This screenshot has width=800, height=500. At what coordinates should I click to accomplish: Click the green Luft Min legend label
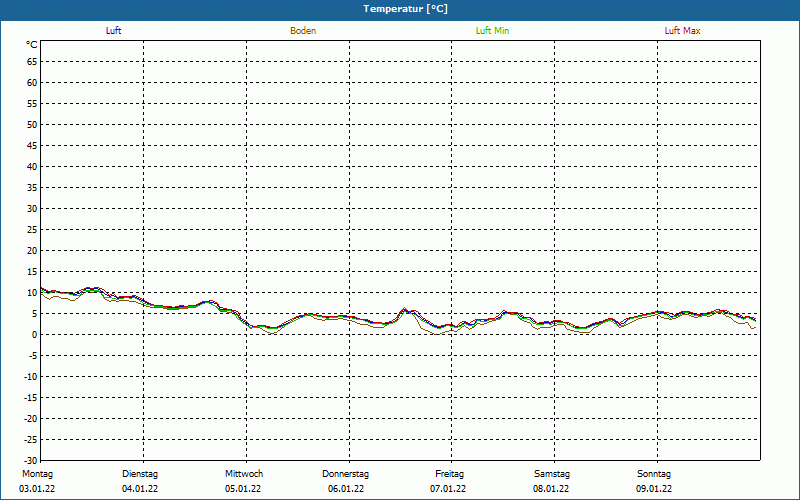coord(492,31)
